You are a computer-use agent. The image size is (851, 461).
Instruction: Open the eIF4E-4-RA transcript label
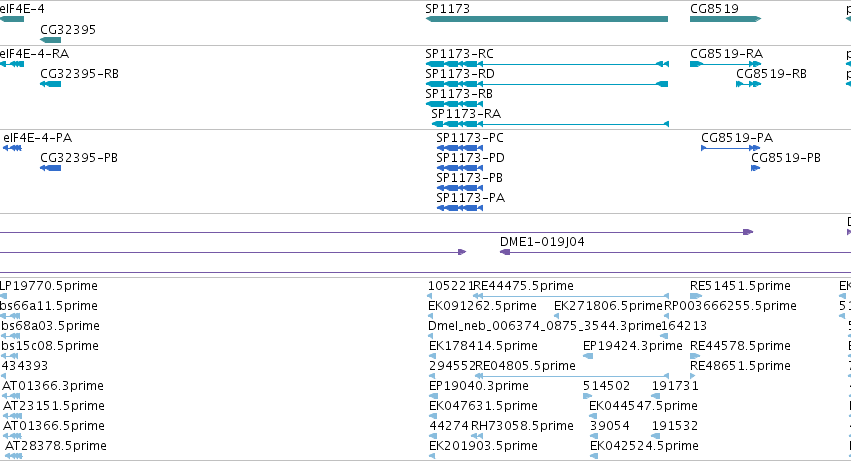tap(35, 54)
